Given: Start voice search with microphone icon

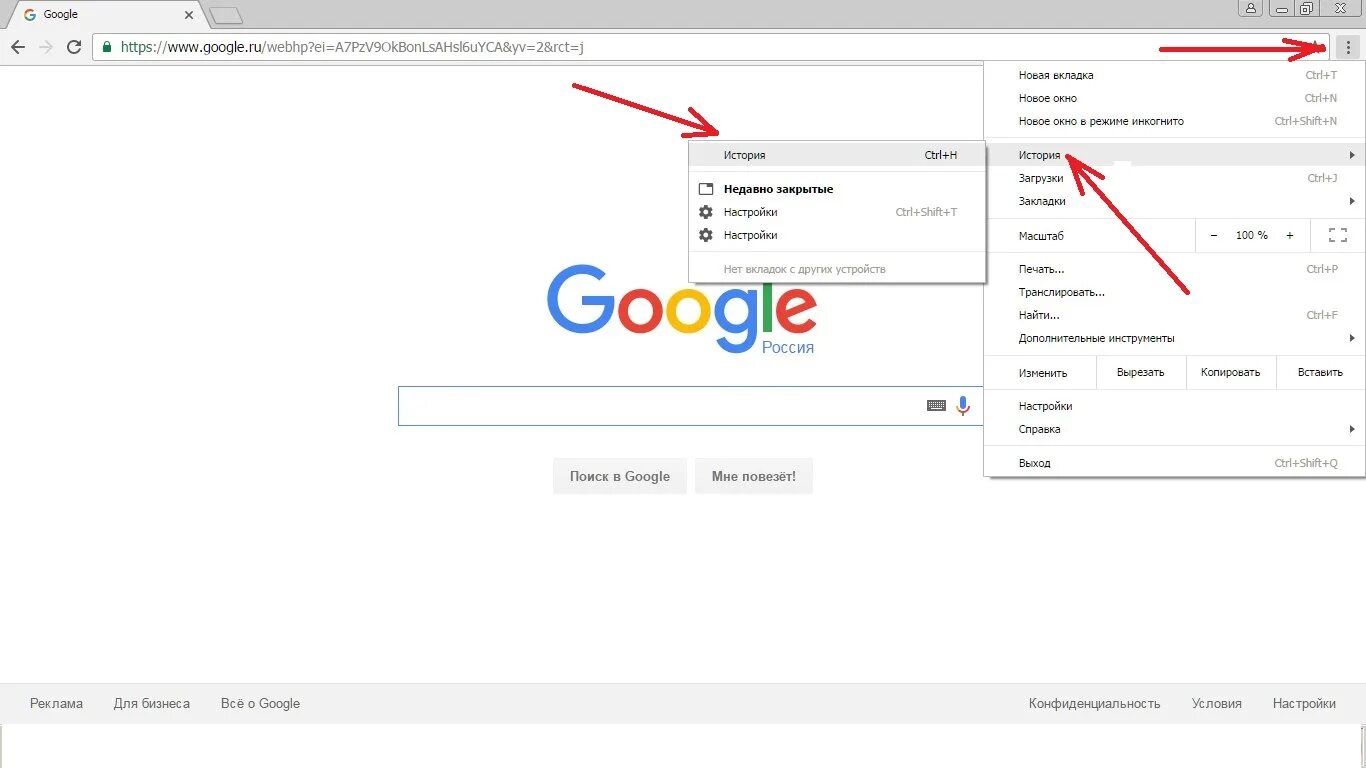Looking at the screenshot, I should (x=963, y=406).
